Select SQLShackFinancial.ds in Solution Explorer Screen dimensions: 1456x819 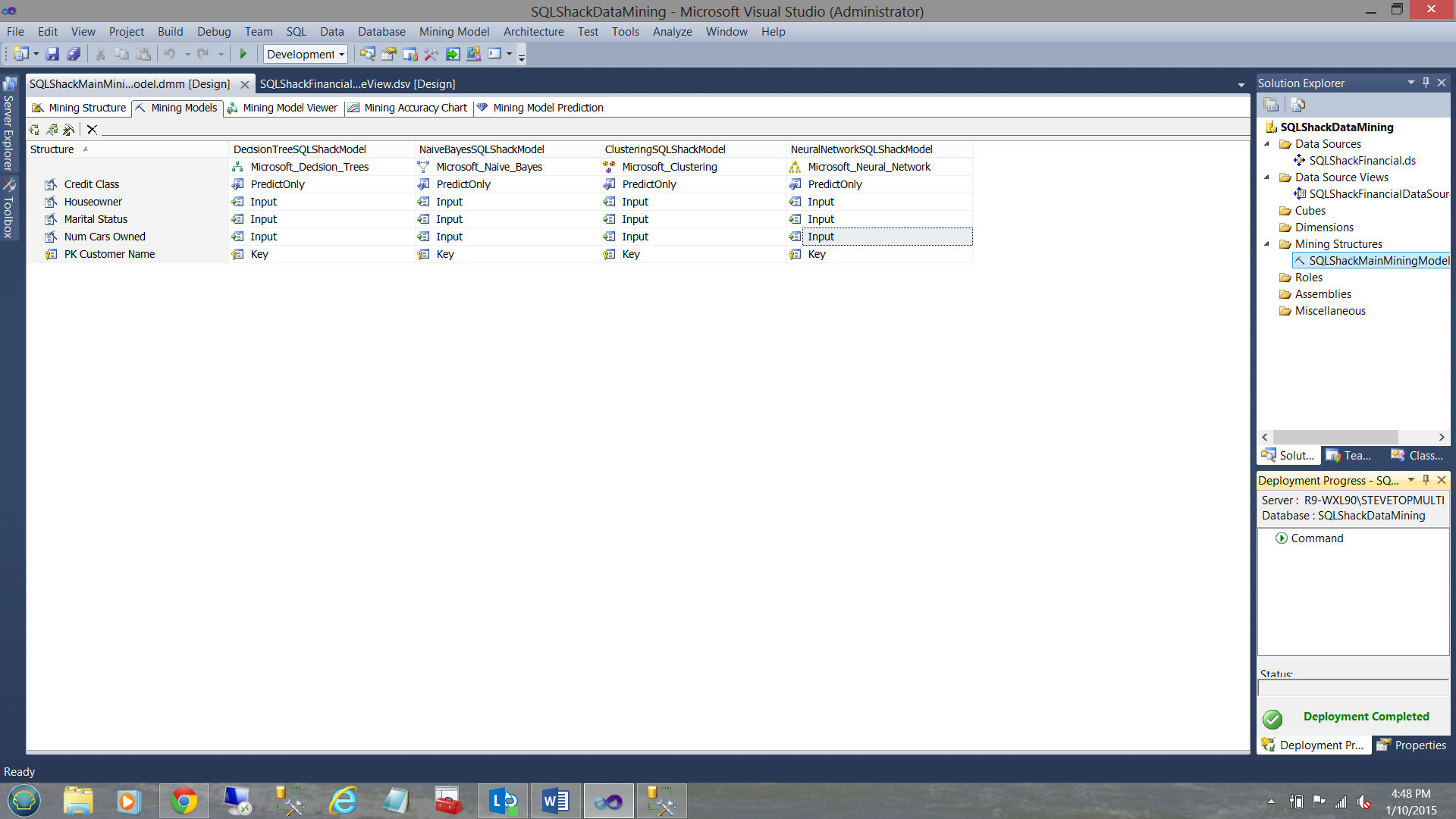tap(1362, 161)
